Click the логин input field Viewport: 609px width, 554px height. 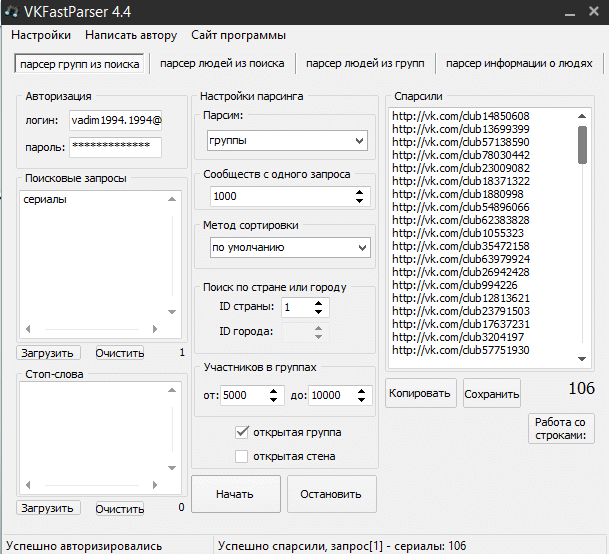click(115, 120)
